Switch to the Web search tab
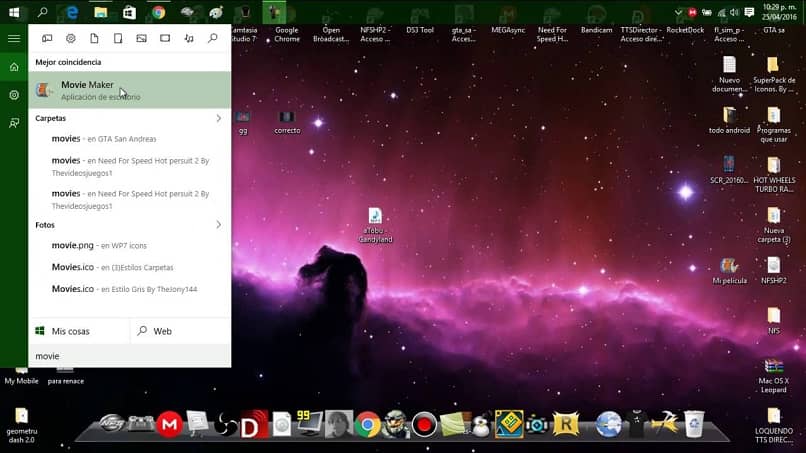 tap(180, 331)
